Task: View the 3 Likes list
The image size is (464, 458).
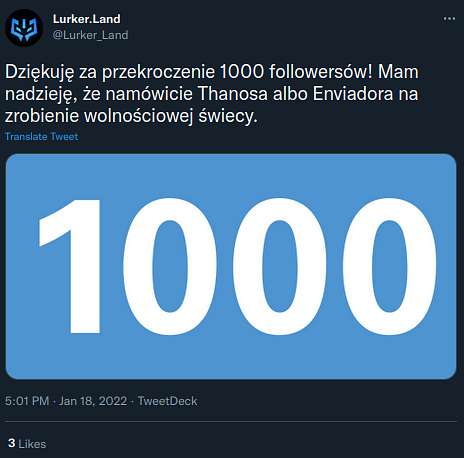Action: pos(27,444)
